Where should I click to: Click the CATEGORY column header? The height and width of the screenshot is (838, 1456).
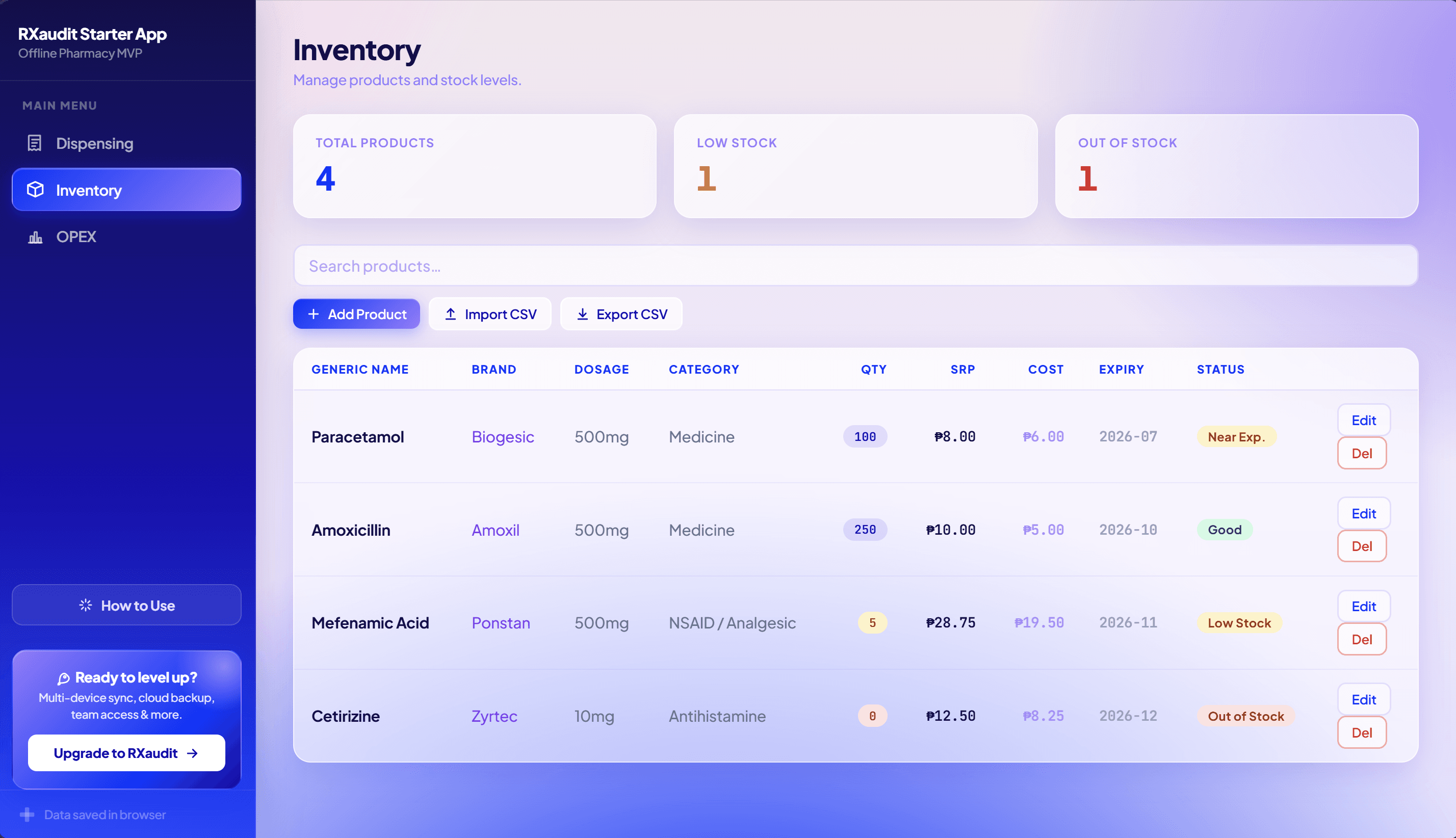tap(704, 370)
